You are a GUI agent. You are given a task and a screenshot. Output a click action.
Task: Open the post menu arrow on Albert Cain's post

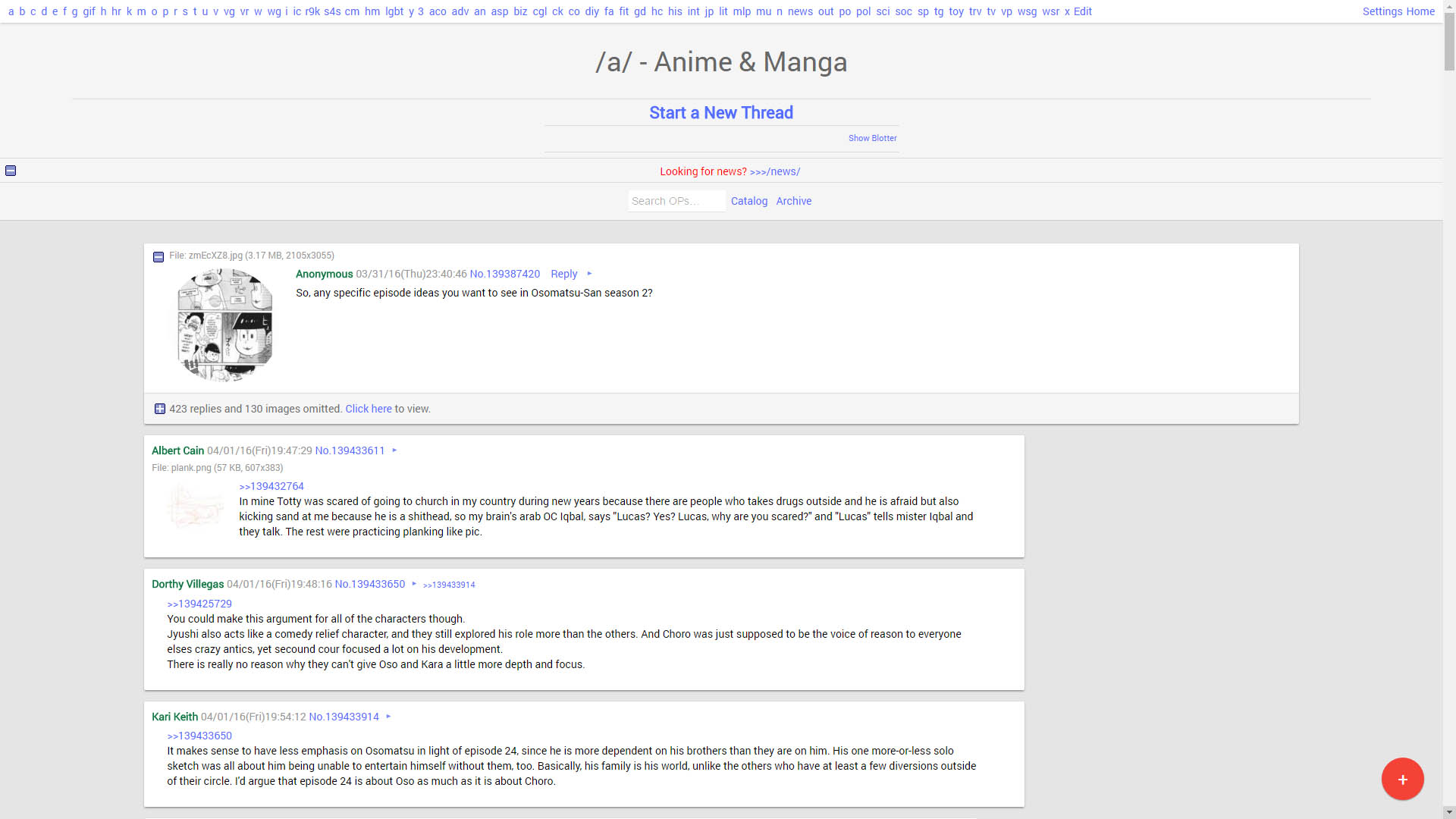(x=394, y=450)
